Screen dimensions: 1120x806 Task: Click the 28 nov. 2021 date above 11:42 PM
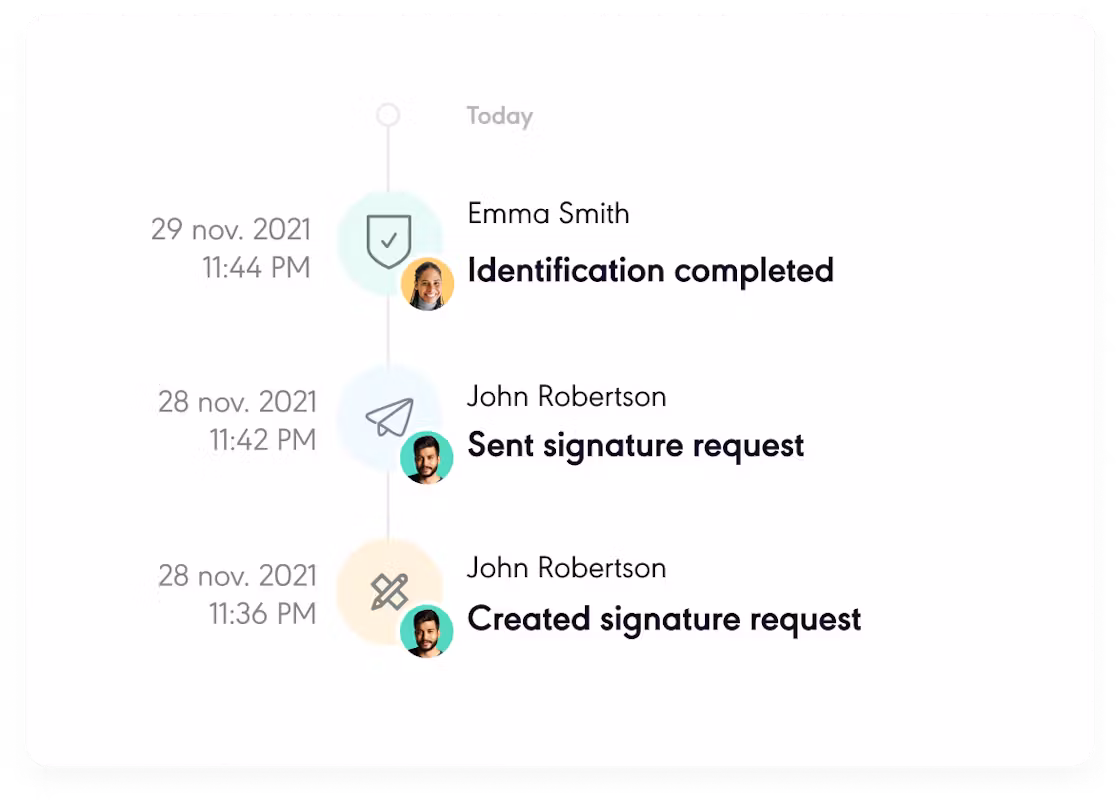tap(237, 402)
